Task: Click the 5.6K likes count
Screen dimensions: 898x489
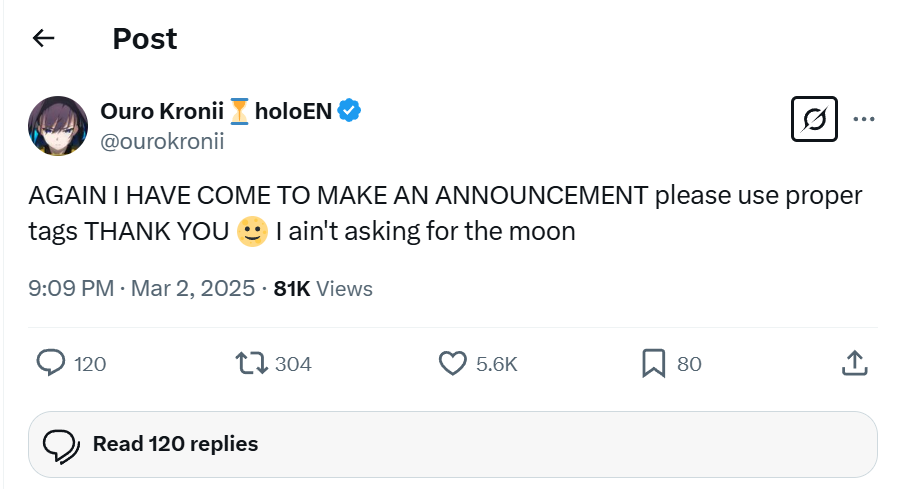Action: 497,364
